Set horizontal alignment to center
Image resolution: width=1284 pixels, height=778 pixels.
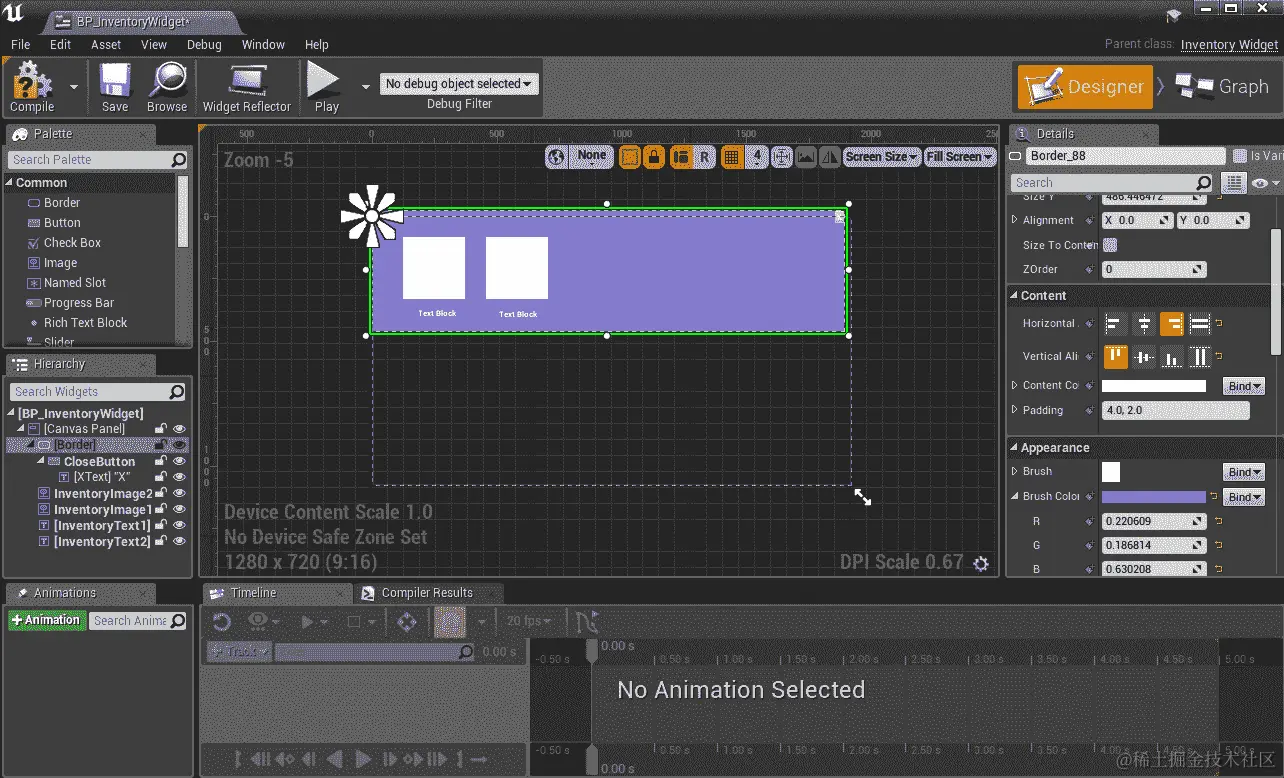click(1143, 324)
